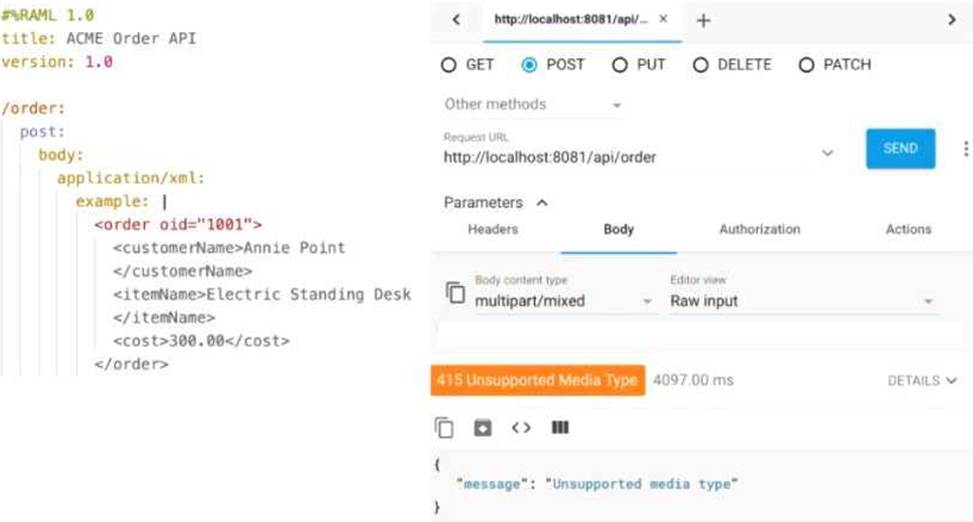
Task: Open the Other methods dropdown
Action: [533, 104]
